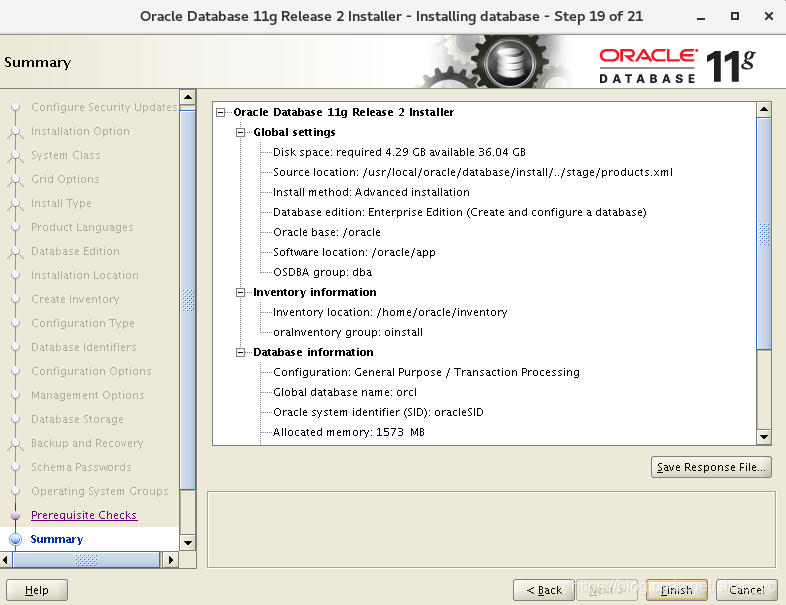Select the Installation Location step

tap(85, 275)
